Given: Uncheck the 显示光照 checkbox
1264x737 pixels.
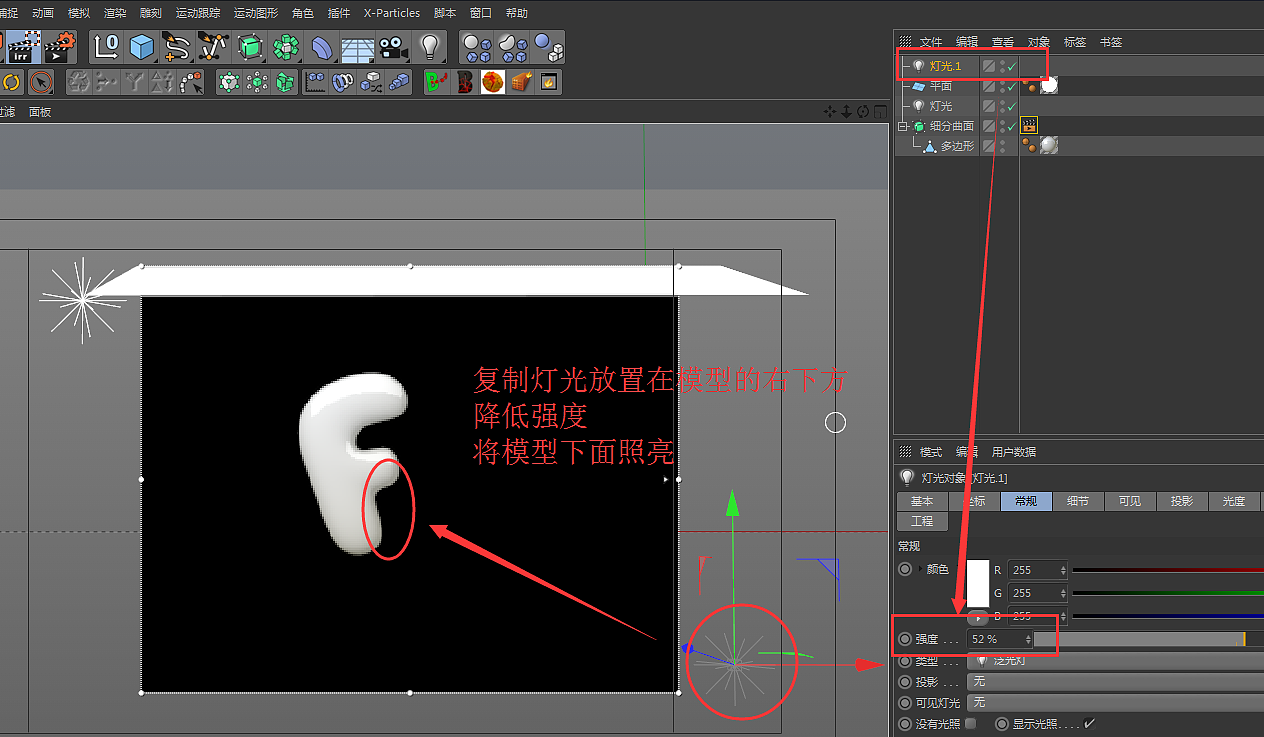Looking at the screenshot, I should [1090, 724].
